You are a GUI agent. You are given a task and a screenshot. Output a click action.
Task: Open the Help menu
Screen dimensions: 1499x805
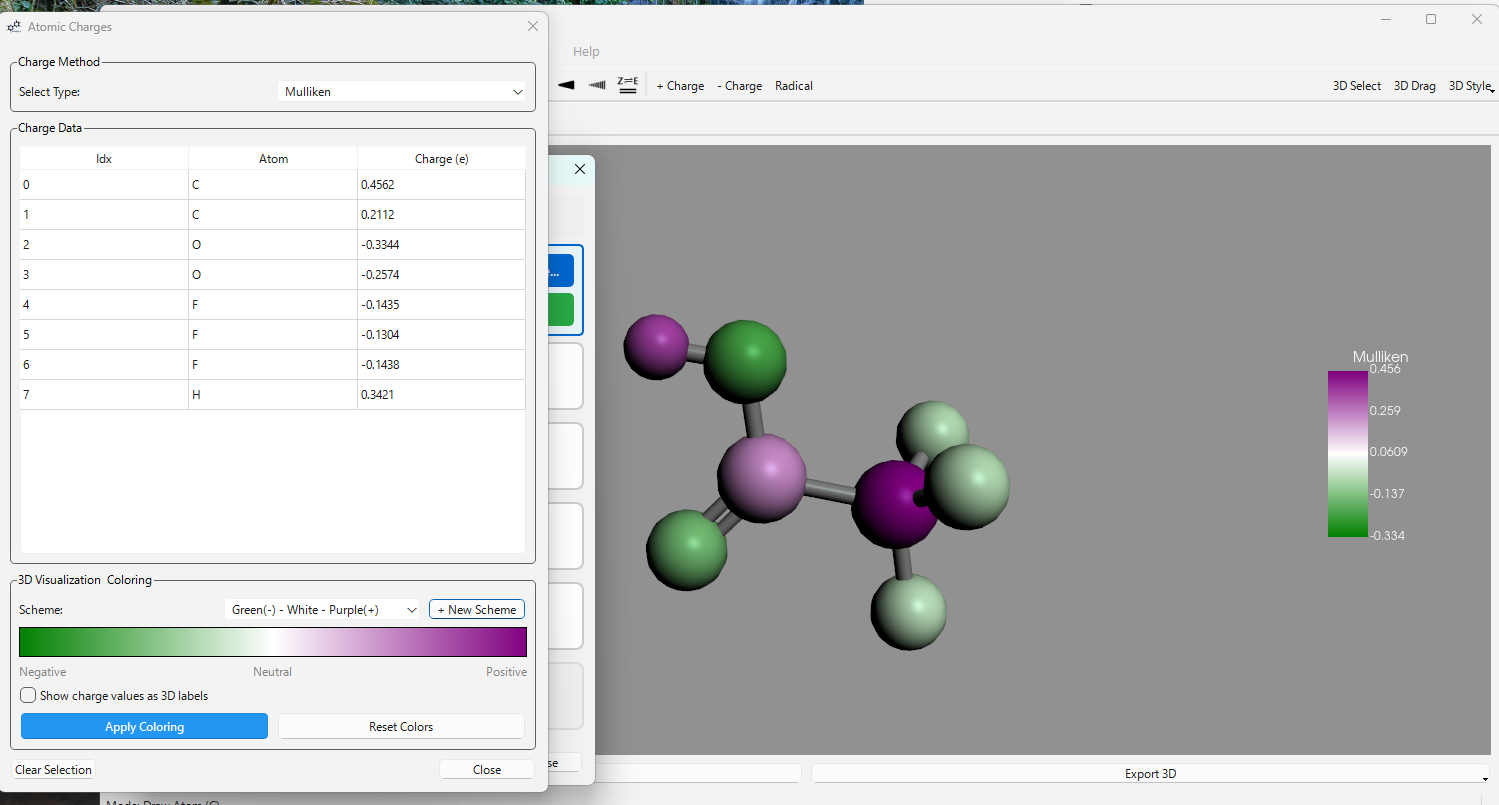586,52
